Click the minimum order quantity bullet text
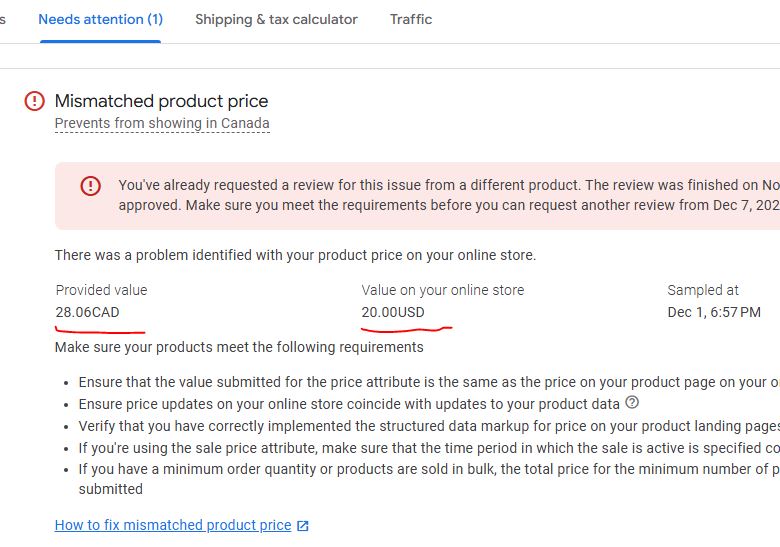The image size is (780, 547). tap(429, 479)
